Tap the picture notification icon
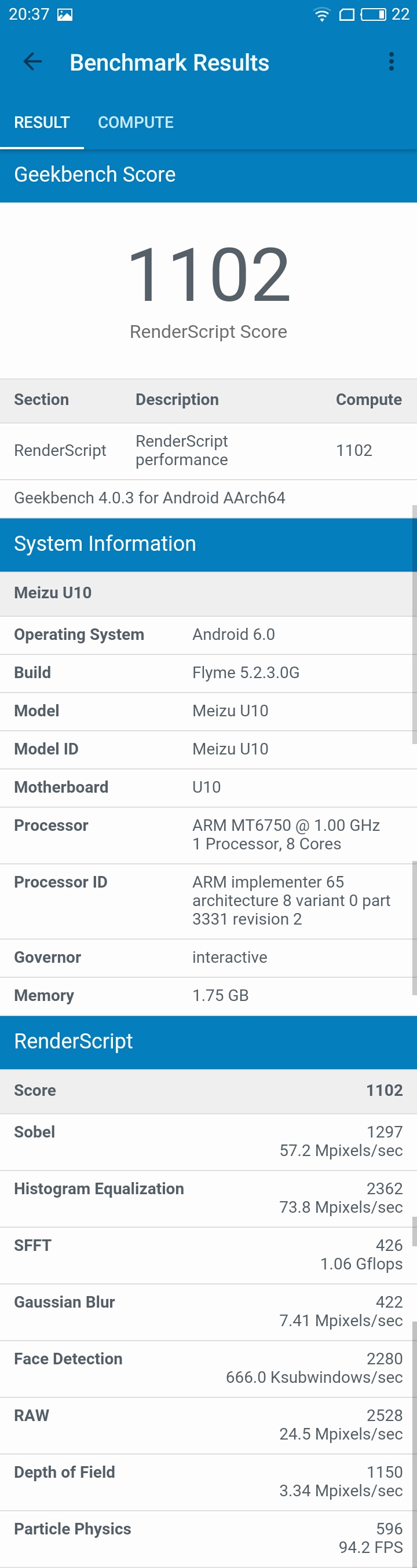 click(65, 14)
